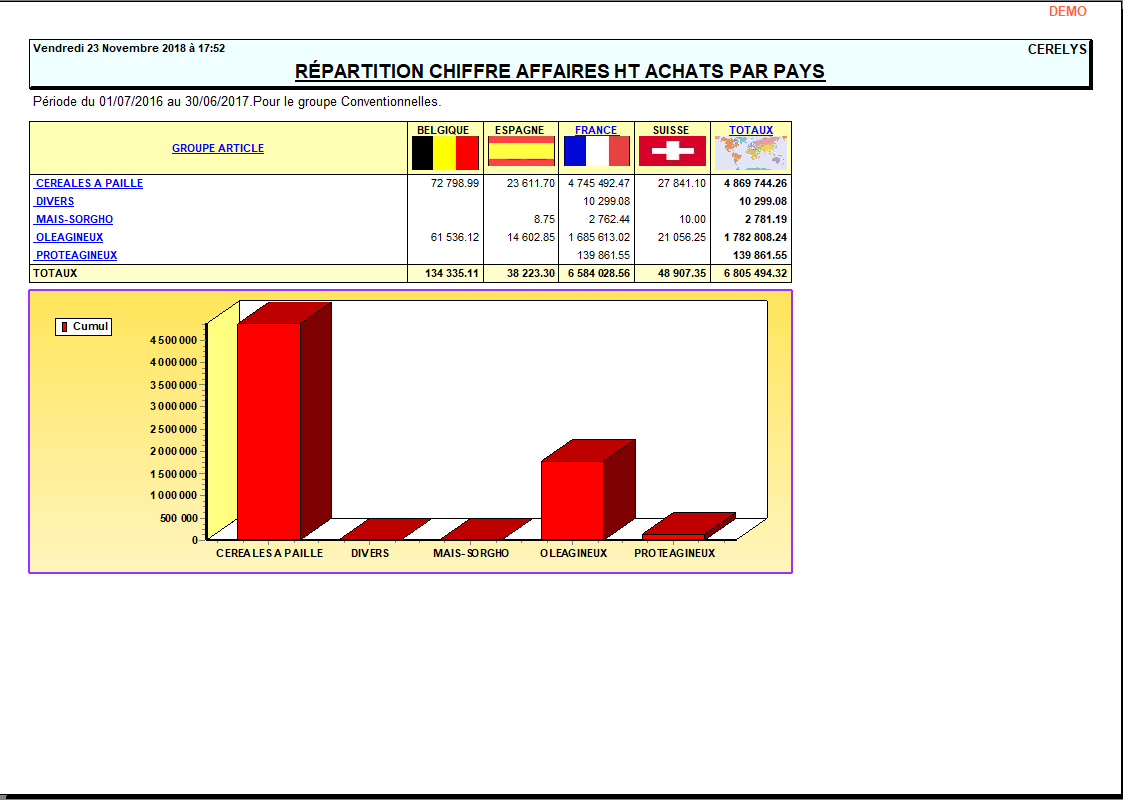The image size is (1123, 800).
Task: Click the small bar icon inside Cumul legend
Action: (x=66, y=326)
